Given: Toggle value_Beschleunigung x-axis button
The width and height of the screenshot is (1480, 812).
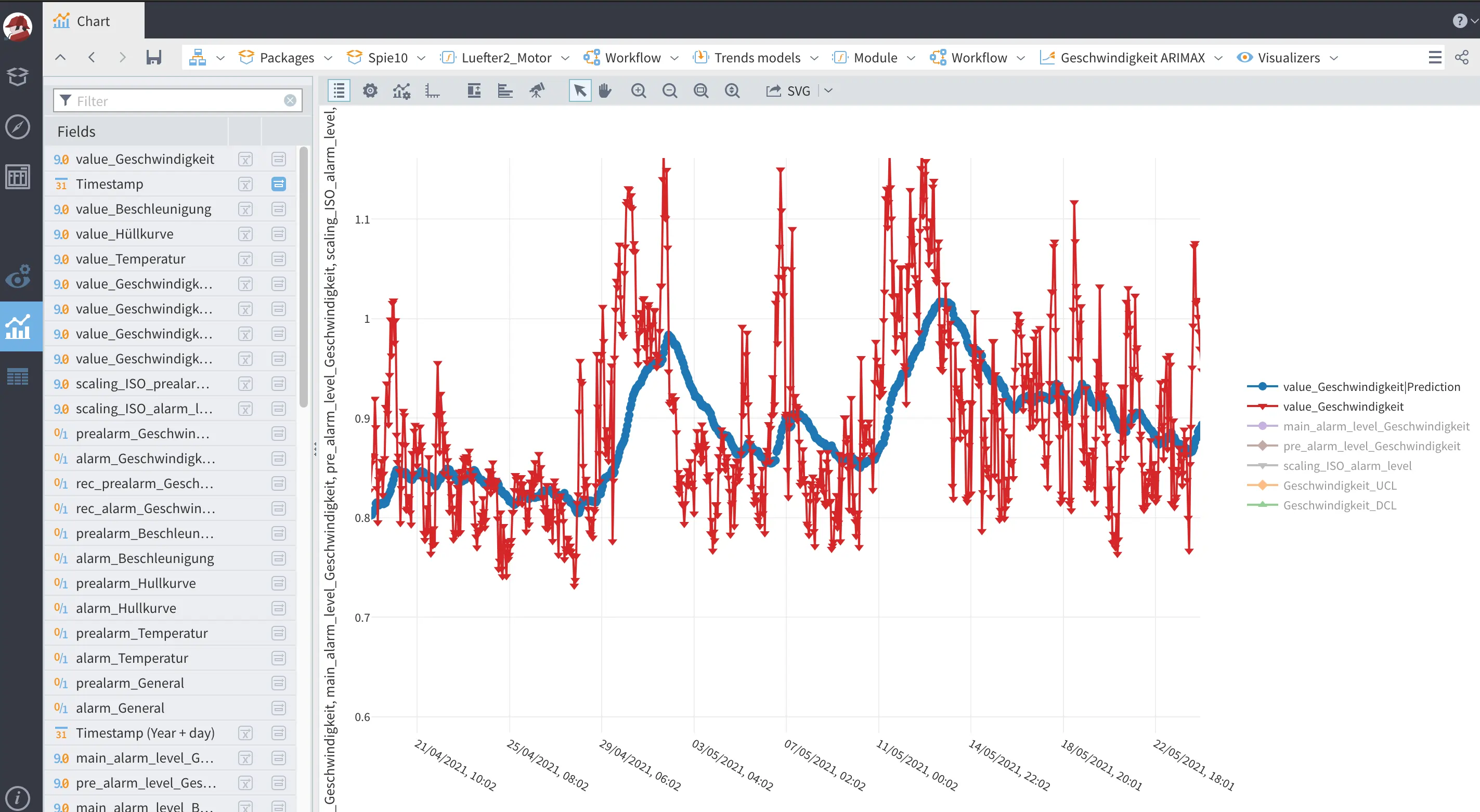Looking at the screenshot, I should (x=245, y=209).
